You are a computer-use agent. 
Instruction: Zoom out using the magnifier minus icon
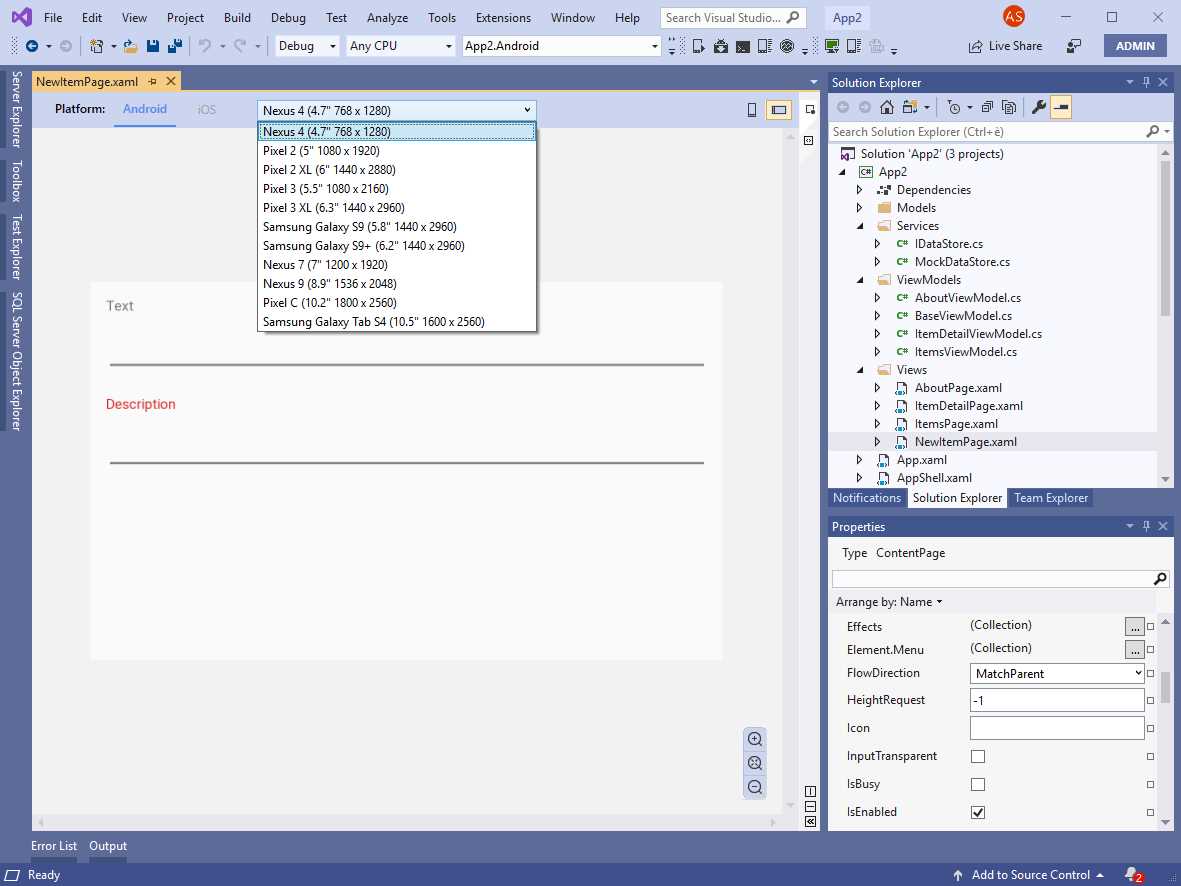pos(754,787)
